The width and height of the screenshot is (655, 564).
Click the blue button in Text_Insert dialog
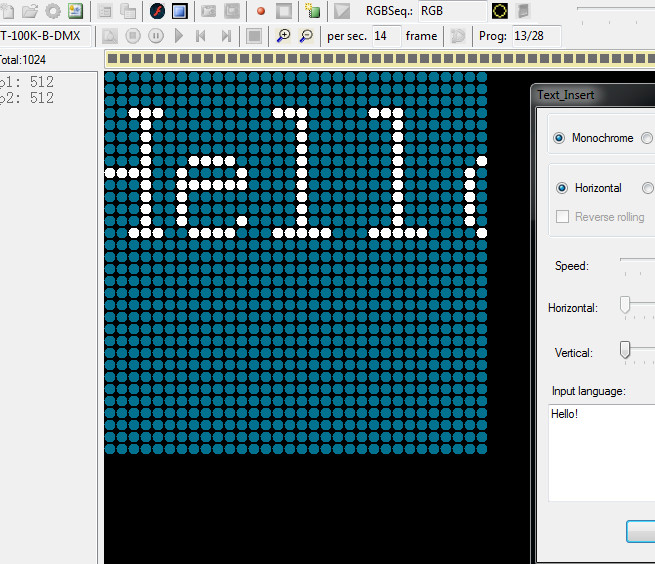point(641,531)
